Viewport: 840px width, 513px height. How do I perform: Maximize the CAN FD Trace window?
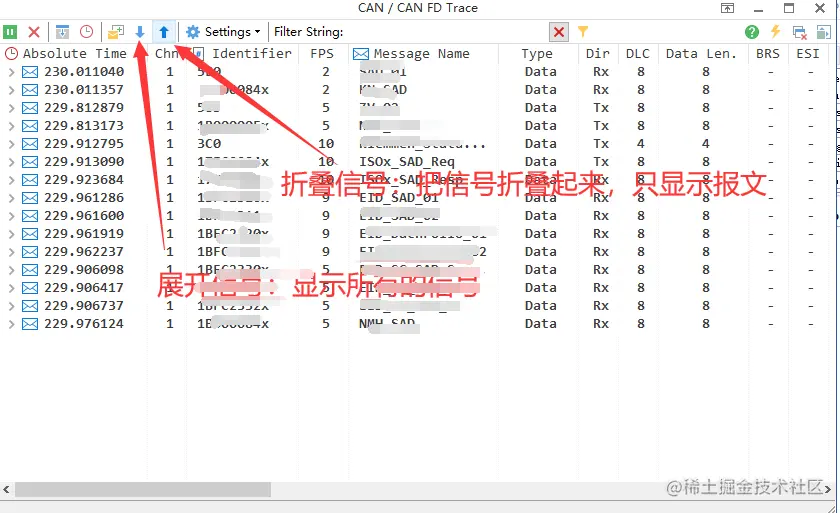click(x=789, y=8)
